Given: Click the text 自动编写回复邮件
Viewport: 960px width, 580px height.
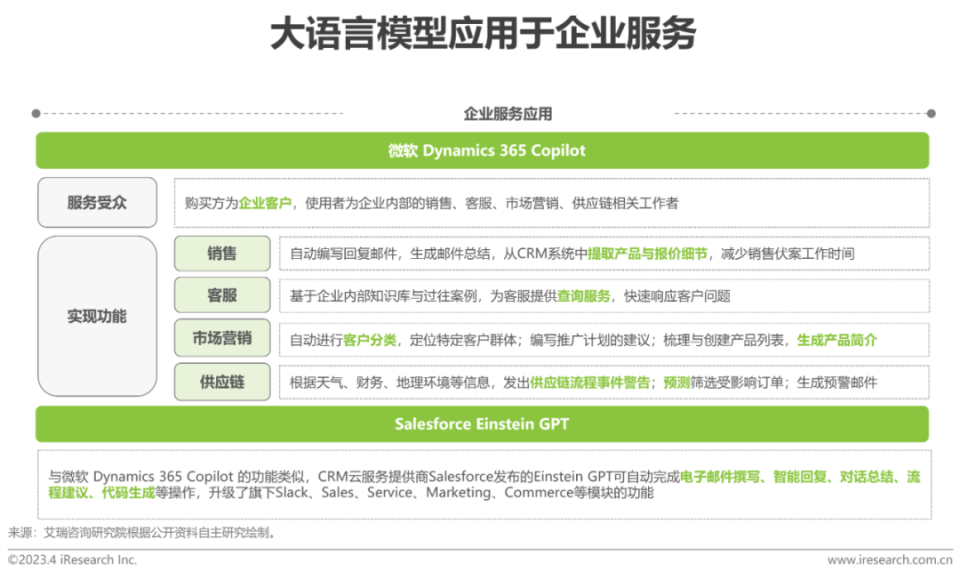Looking at the screenshot, I should click(343, 254).
